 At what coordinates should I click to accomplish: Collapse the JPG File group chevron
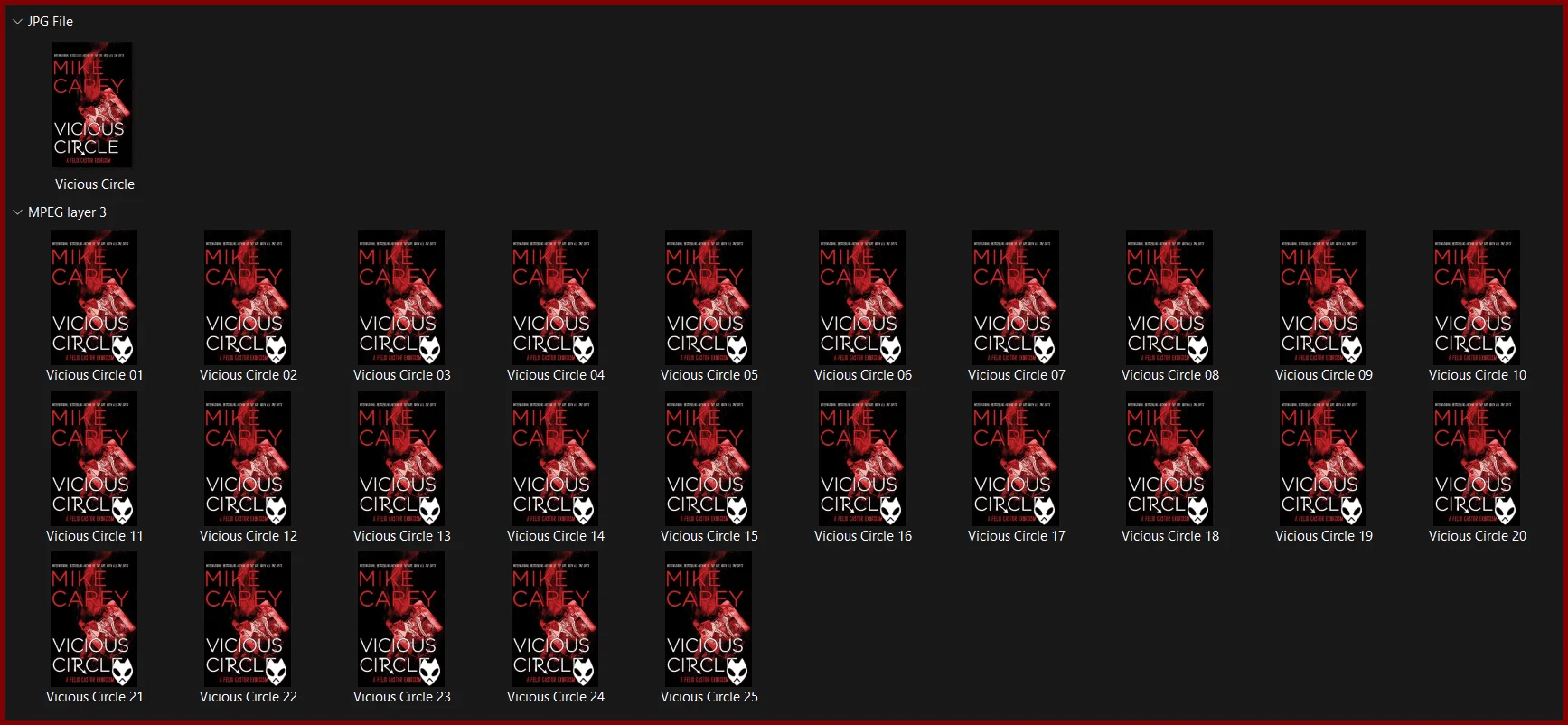point(17,22)
